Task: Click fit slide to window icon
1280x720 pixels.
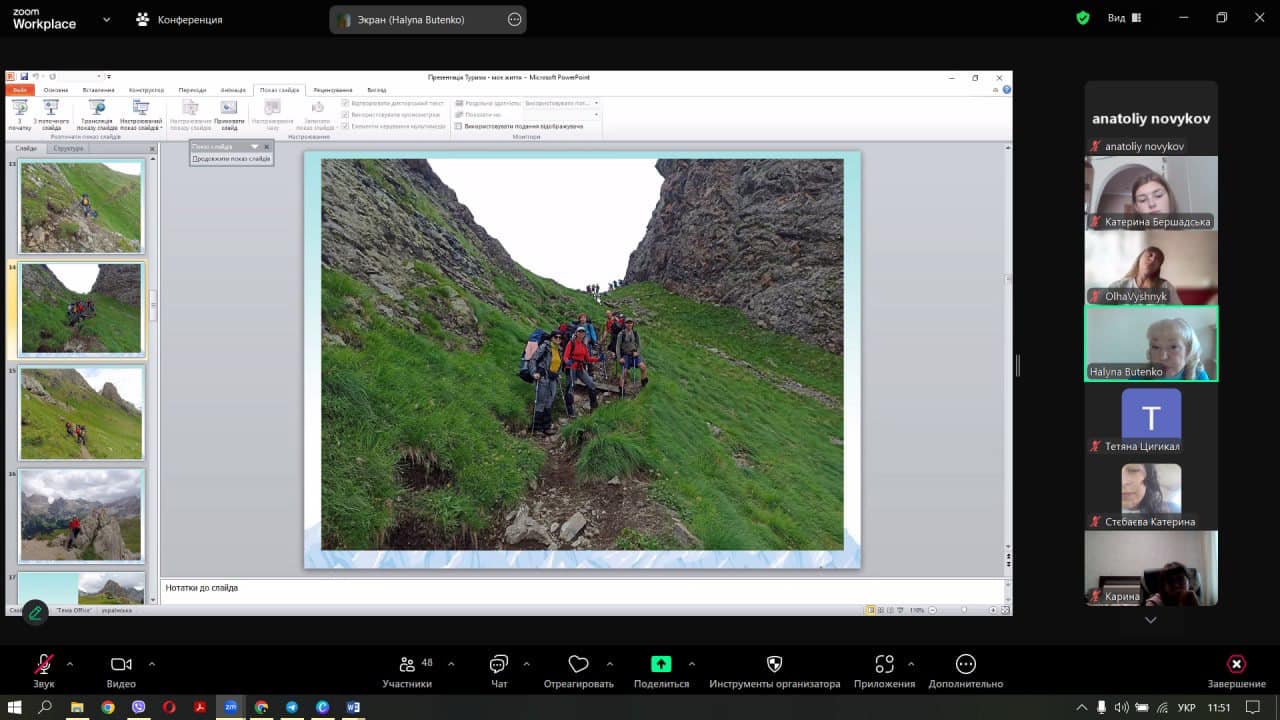Action: click(1006, 610)
